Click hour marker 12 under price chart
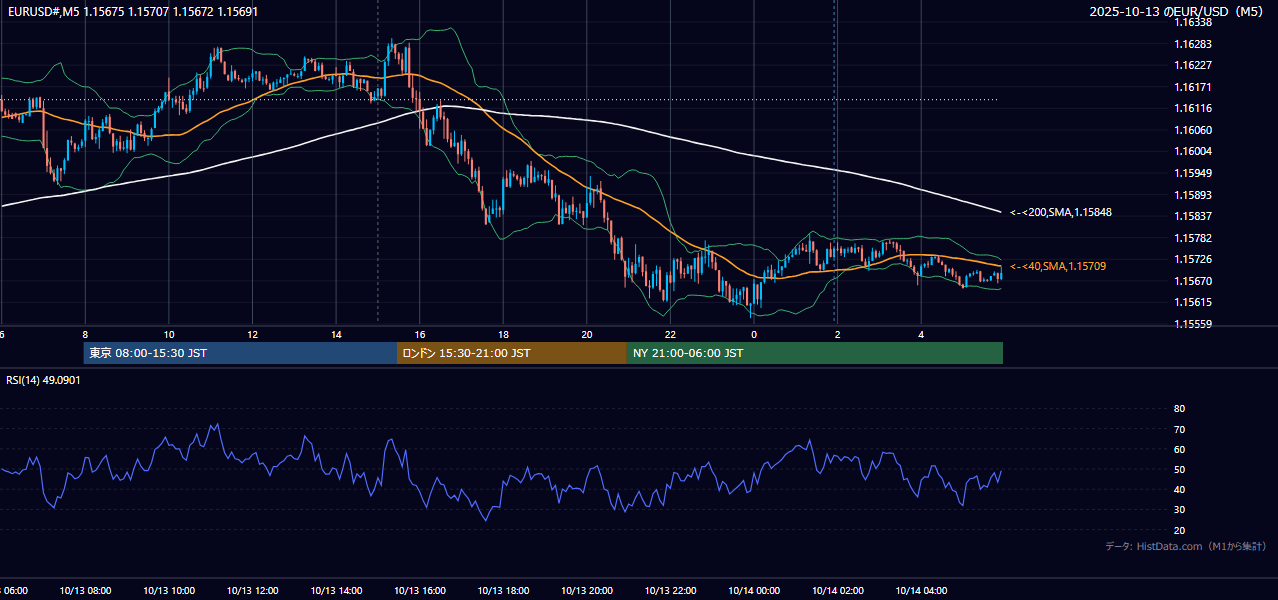The width and height of the screenshot is (1278, 600). click(x=252, y=335)
